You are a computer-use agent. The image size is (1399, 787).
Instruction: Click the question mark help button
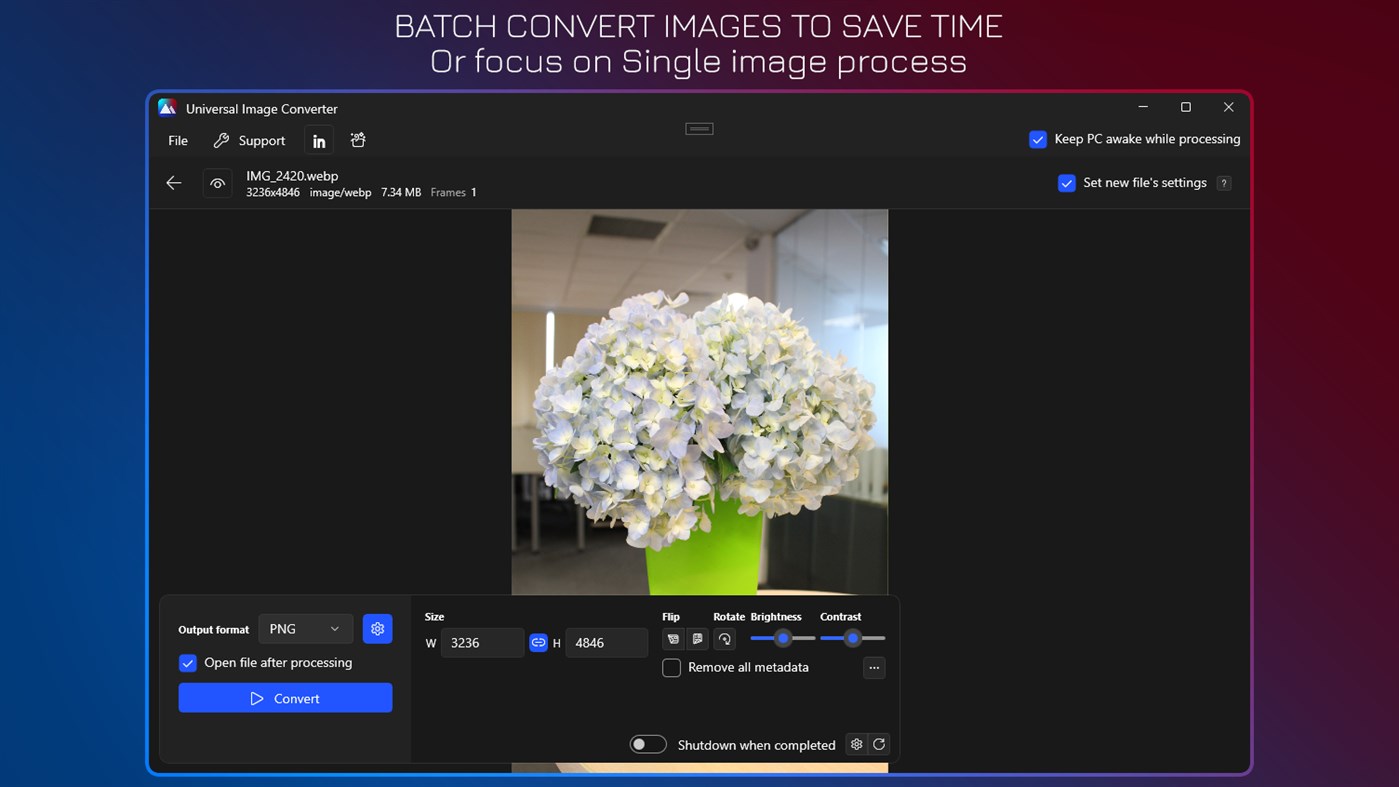point(1223,183)
